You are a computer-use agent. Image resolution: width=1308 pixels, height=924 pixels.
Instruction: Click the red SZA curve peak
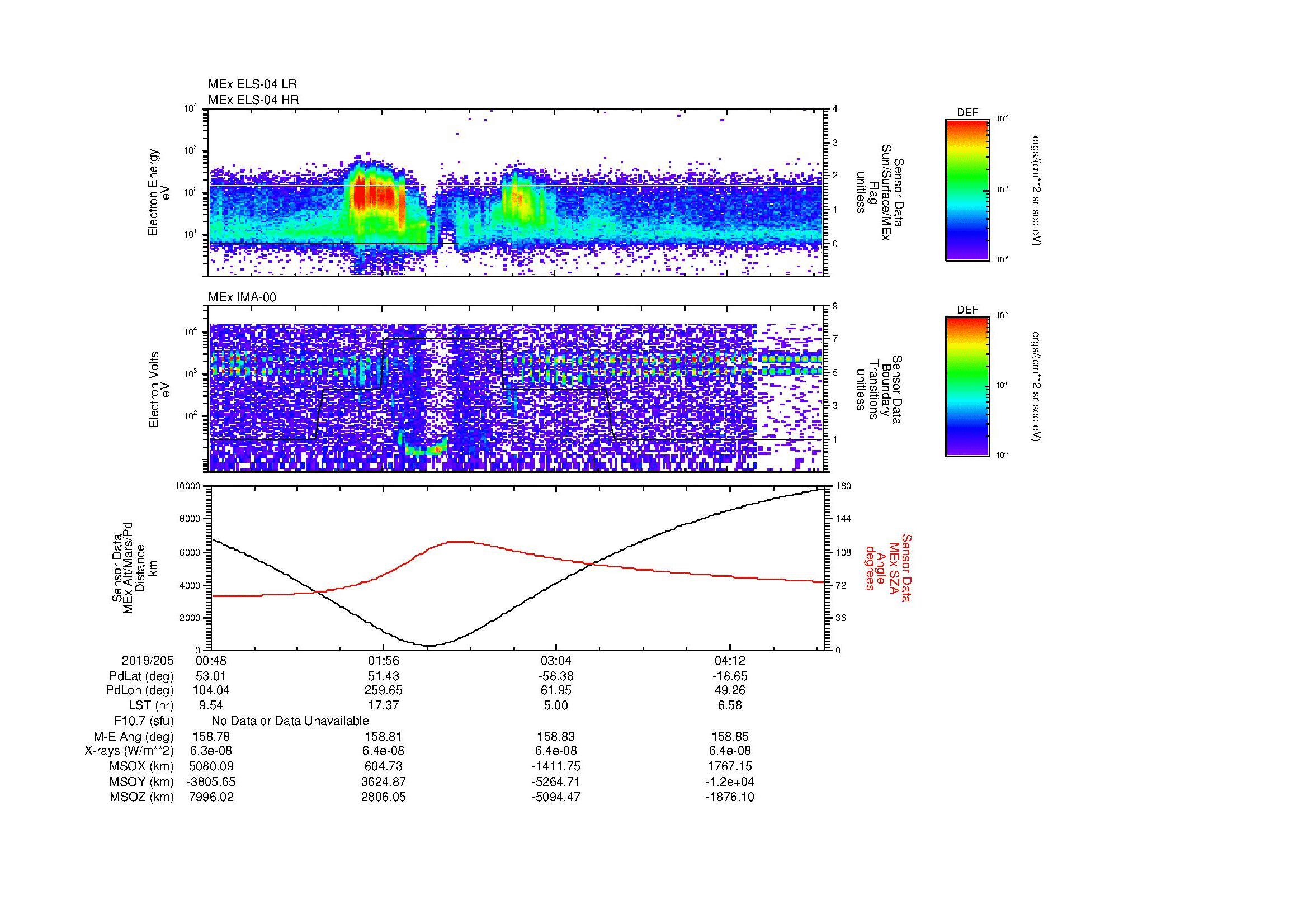(461, 542)
